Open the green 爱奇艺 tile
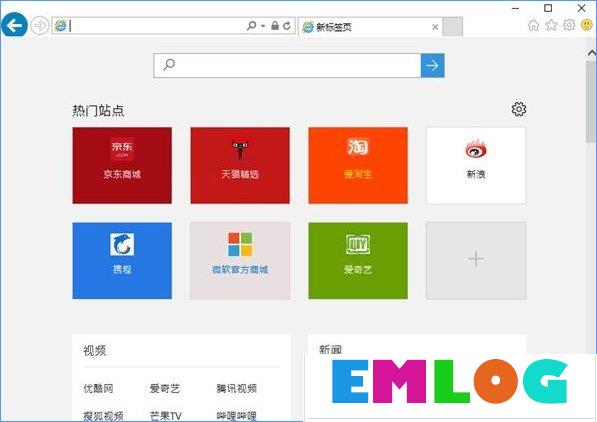 358,261
